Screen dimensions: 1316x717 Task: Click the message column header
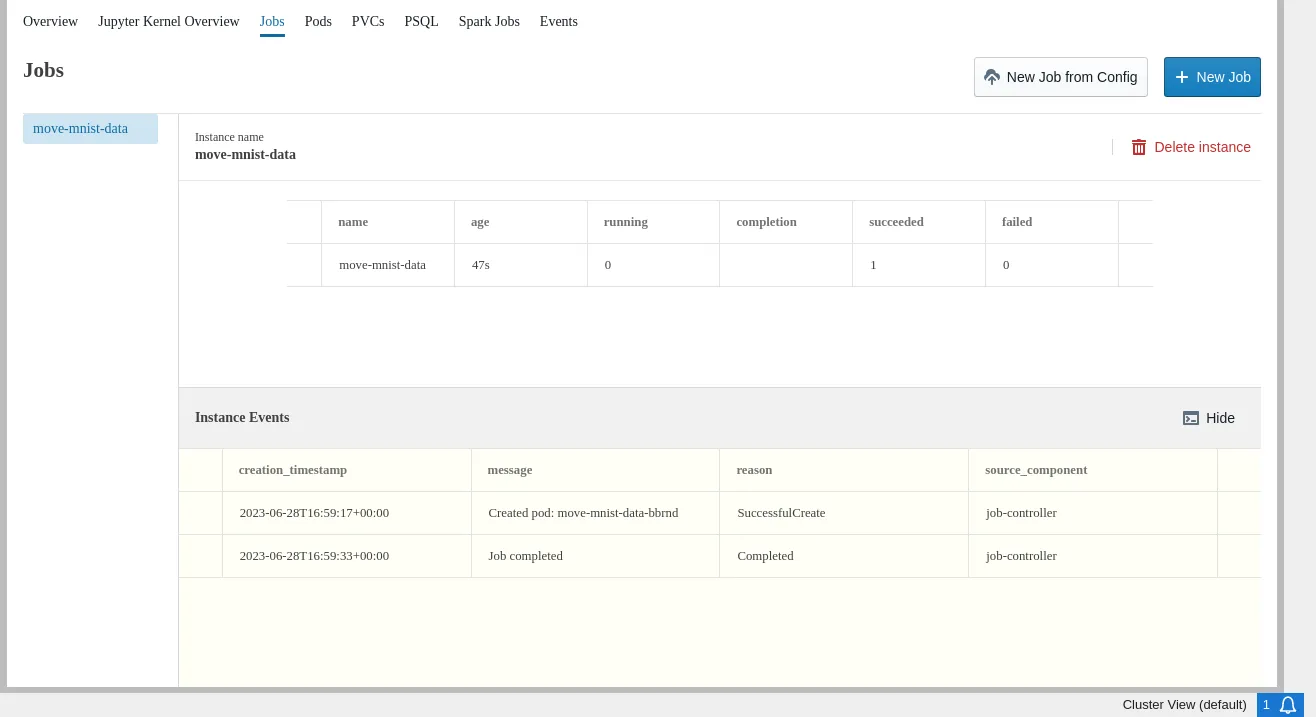pos(596,470)
